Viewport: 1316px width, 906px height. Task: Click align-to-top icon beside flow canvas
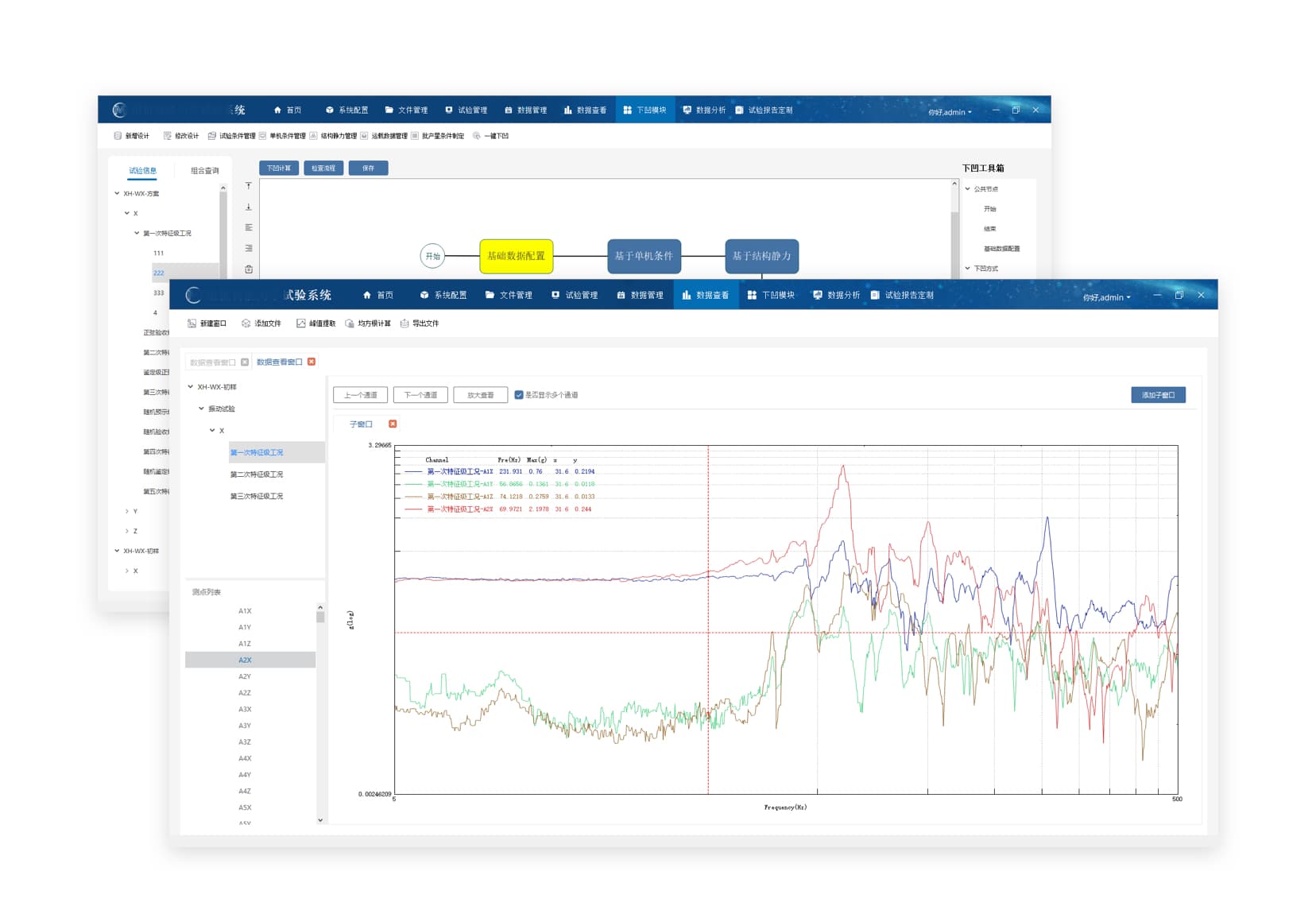click(249, 186)
